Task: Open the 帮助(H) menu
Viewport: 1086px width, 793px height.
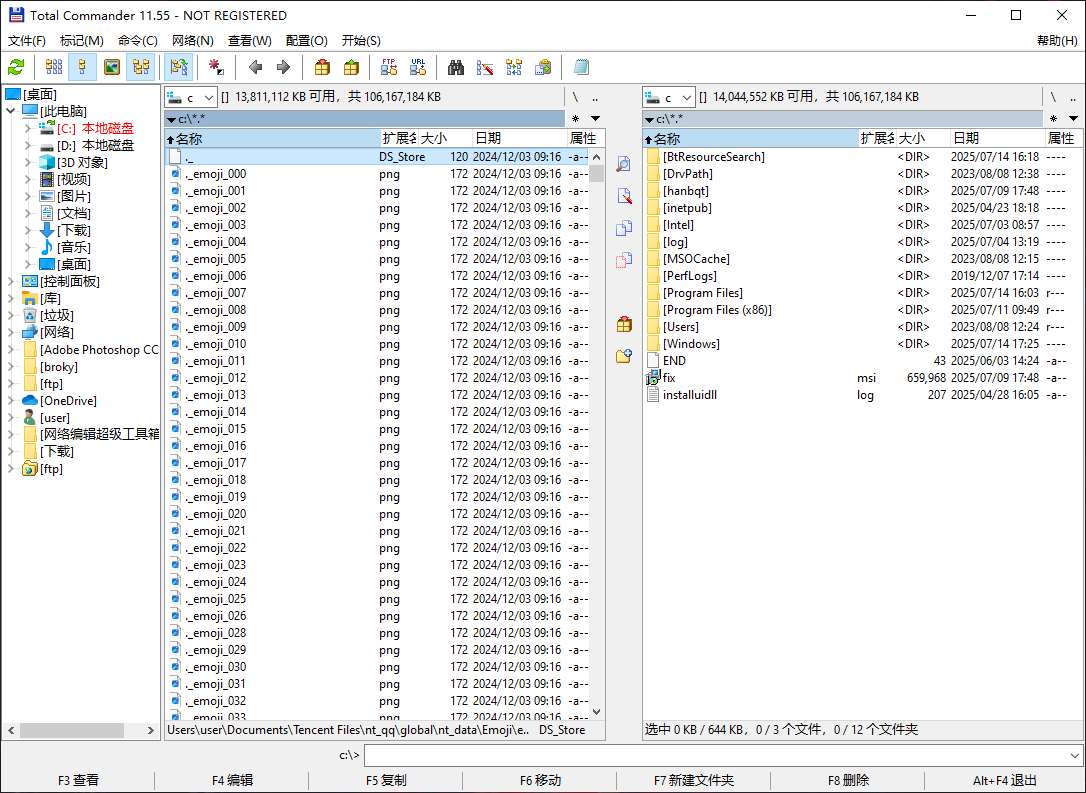Action: click(1057, 40)
